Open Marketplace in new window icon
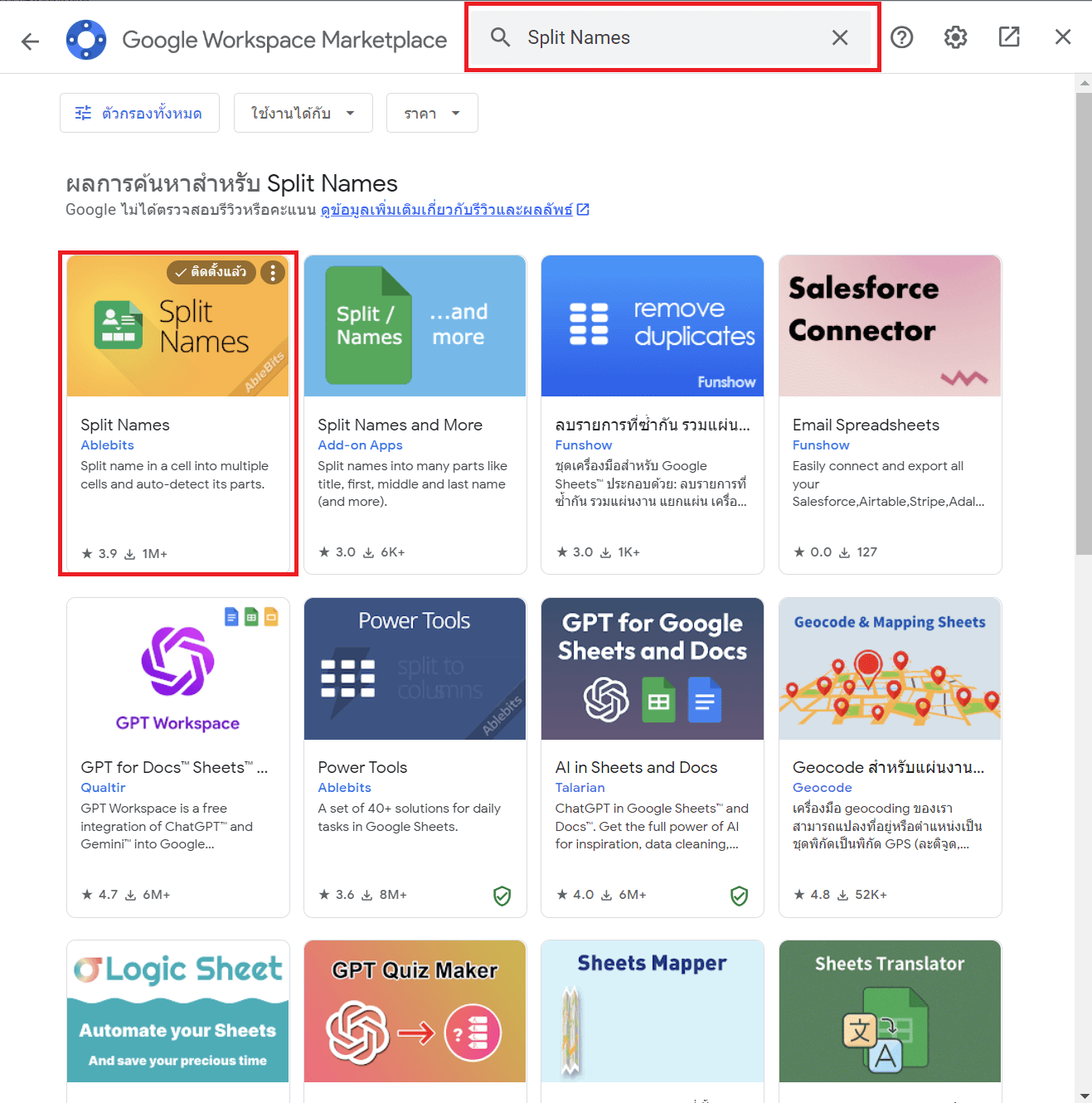1092x1103 pixels. click(x=1009, y=37)
